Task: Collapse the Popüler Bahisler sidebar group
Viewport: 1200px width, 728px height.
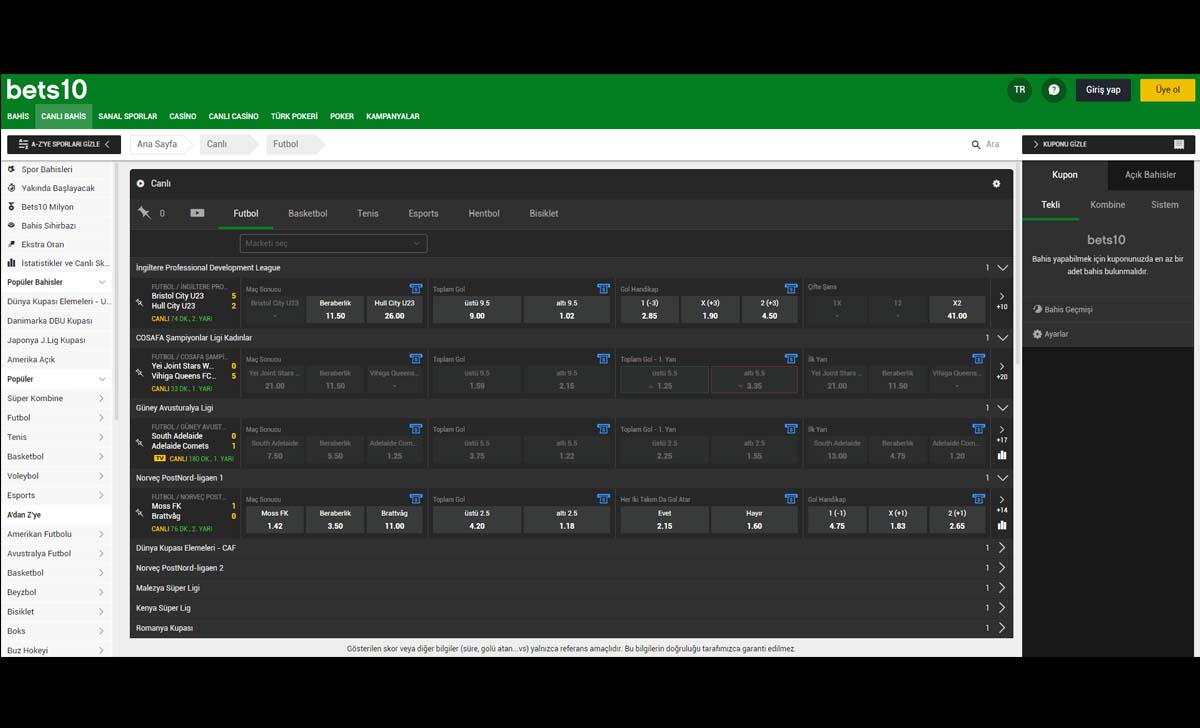Action: coord(102,282)
